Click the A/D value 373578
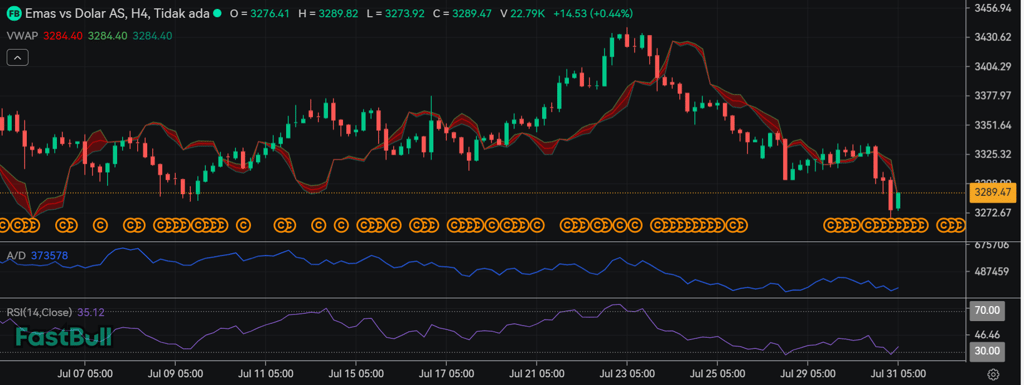Viewport: 1024px width, 385px height. pos(49,256)
